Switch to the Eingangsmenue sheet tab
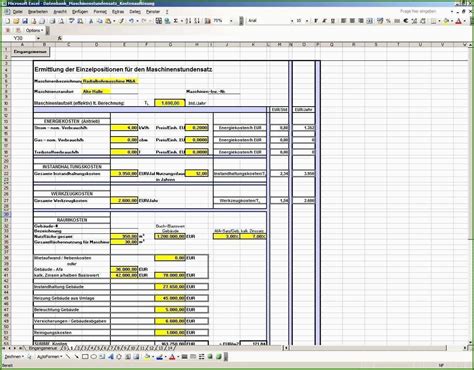The width and height of the screenshot is (474, 370). (x=43, y=348)
